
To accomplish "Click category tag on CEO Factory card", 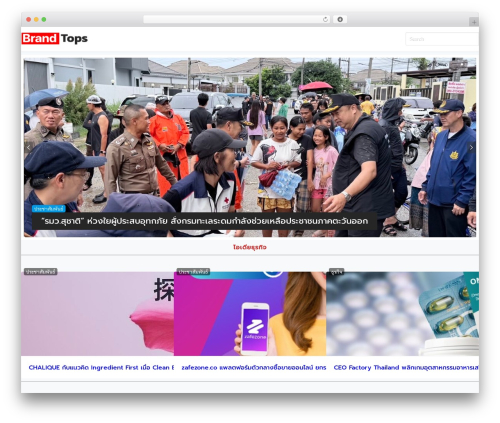I will [337, 272].
